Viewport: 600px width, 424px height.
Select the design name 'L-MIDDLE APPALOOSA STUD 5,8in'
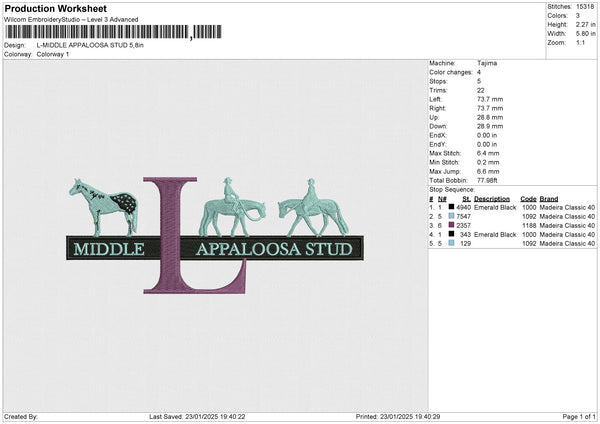90,45
